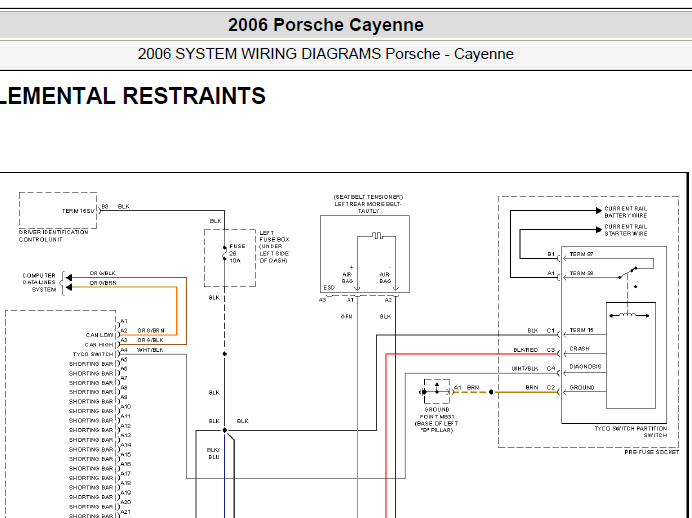
Task: Click the "LEFT FUSE BOX (UNDER LEFT SIDE OF DASH)" text
Action: [274, 246]
